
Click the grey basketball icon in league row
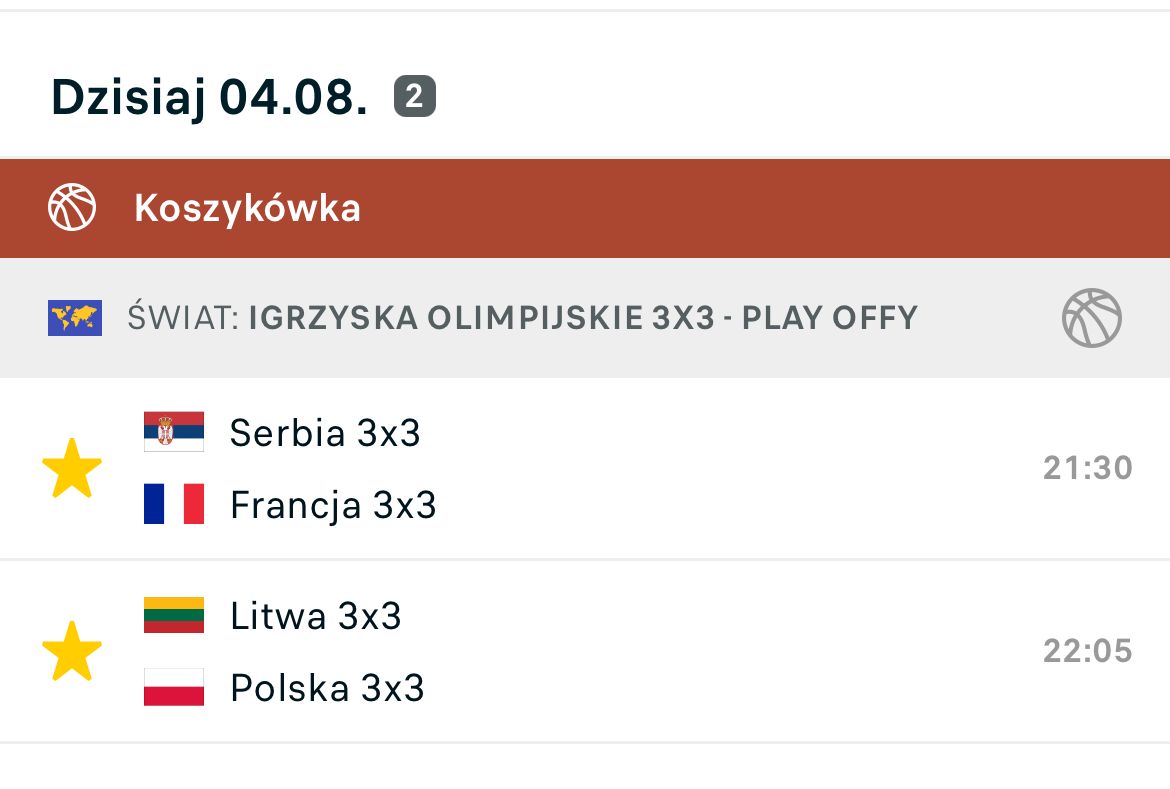1091,318
